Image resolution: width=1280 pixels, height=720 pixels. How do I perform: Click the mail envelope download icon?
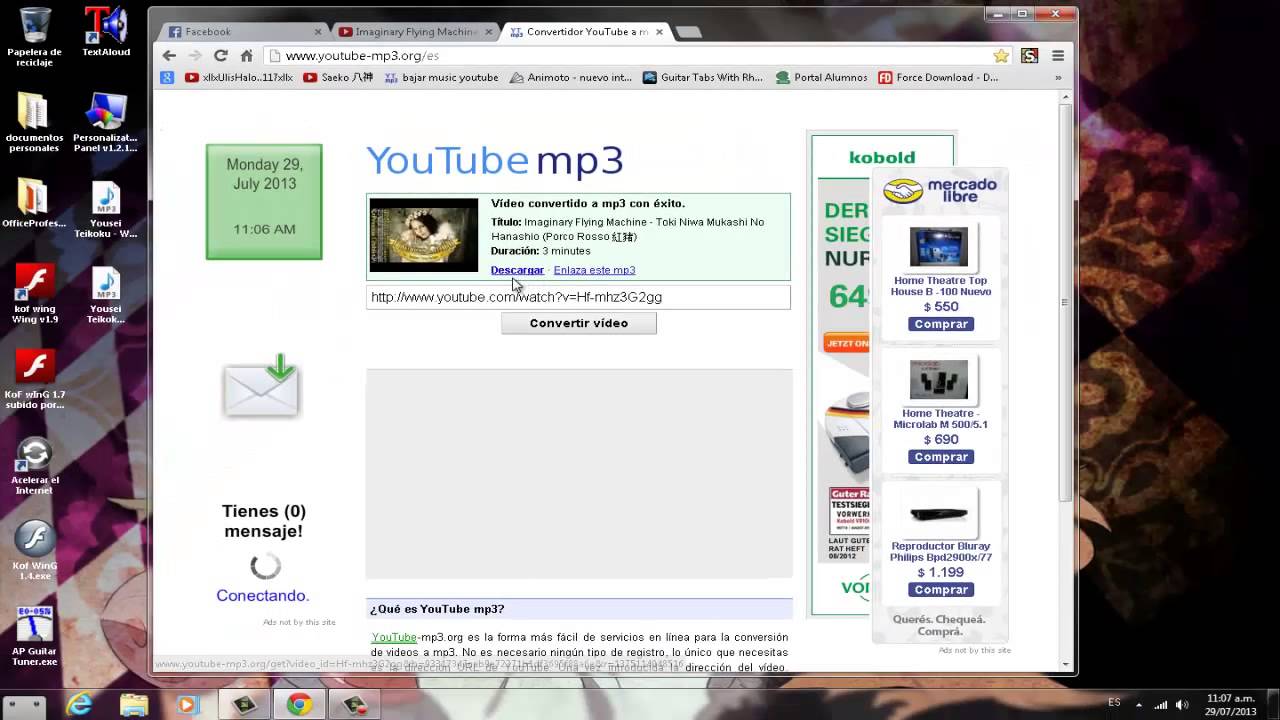[261, 385]
